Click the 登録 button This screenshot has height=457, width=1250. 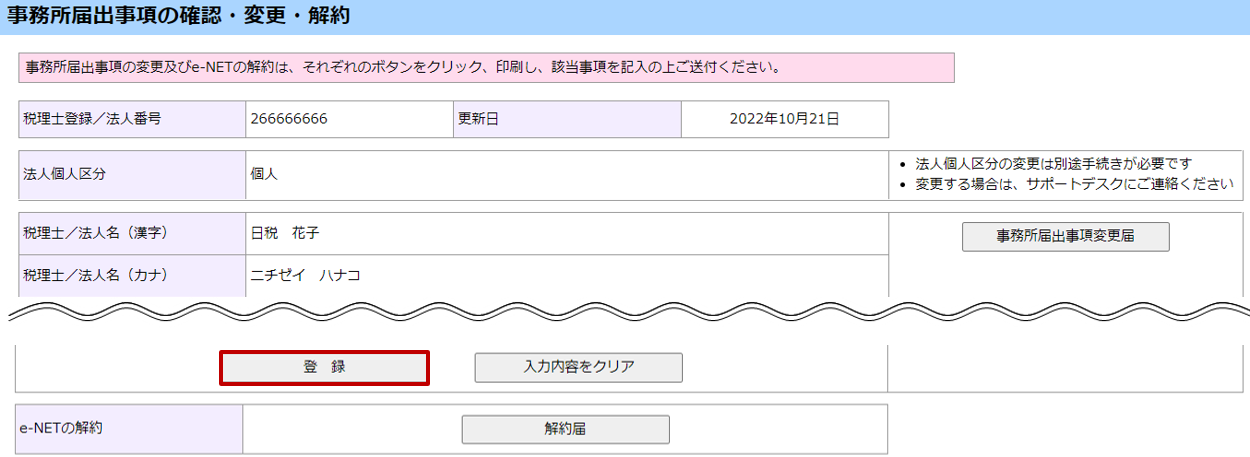coord(324,367)
